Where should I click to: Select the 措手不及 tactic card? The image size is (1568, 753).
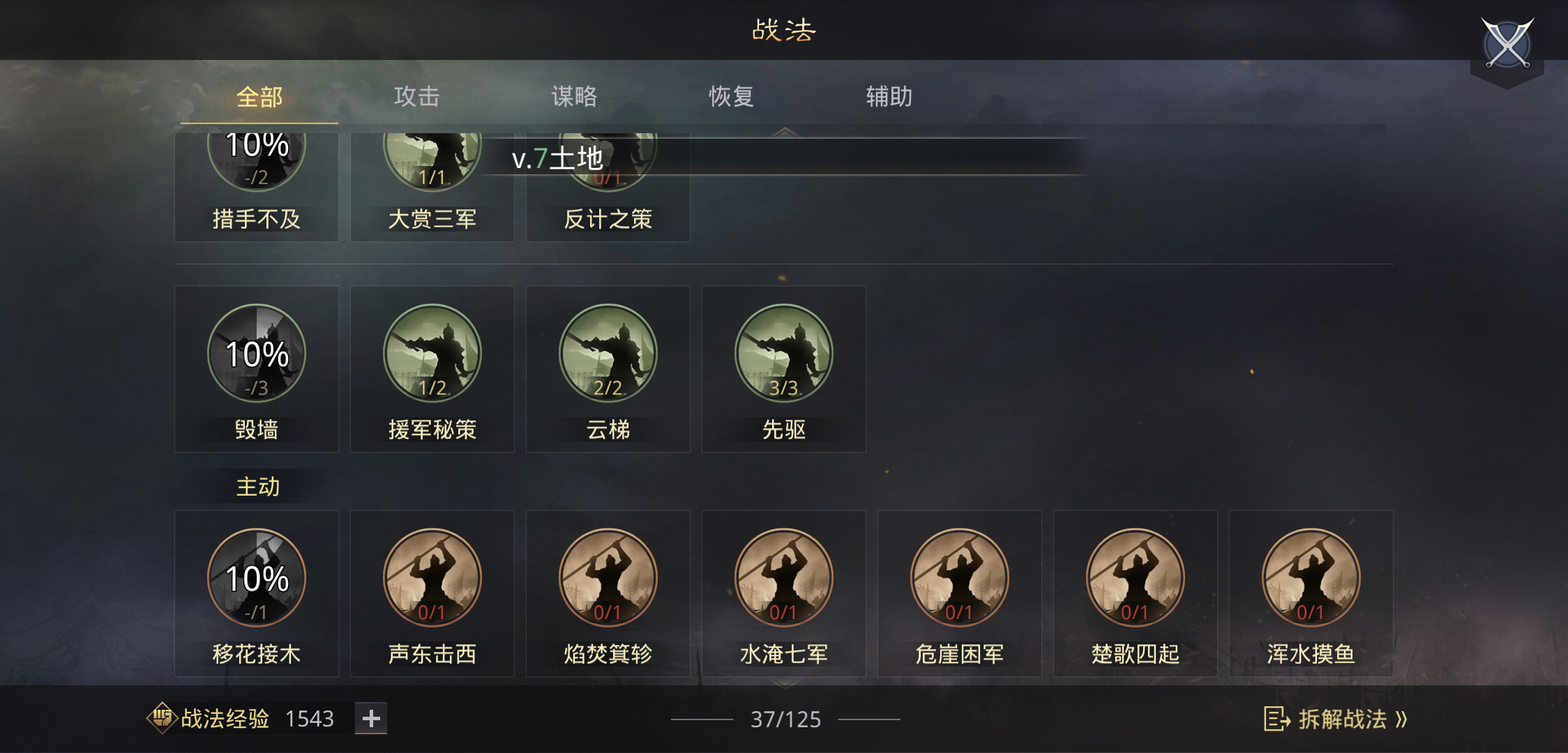pos(257,187)
